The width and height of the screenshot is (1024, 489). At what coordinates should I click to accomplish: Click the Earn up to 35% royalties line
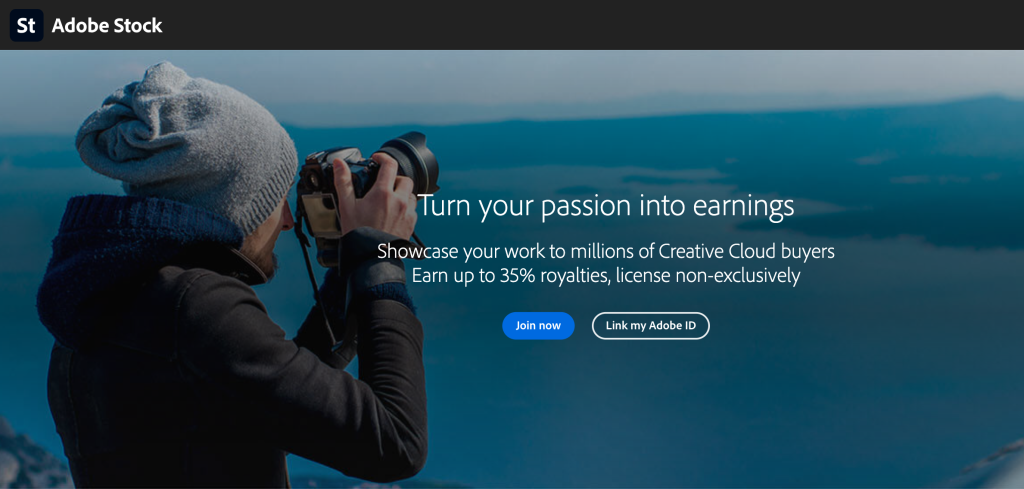606,276
